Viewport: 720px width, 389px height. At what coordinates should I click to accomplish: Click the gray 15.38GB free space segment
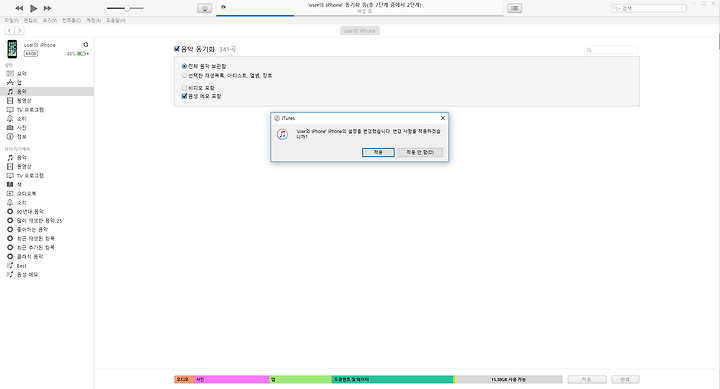(508, 379)
